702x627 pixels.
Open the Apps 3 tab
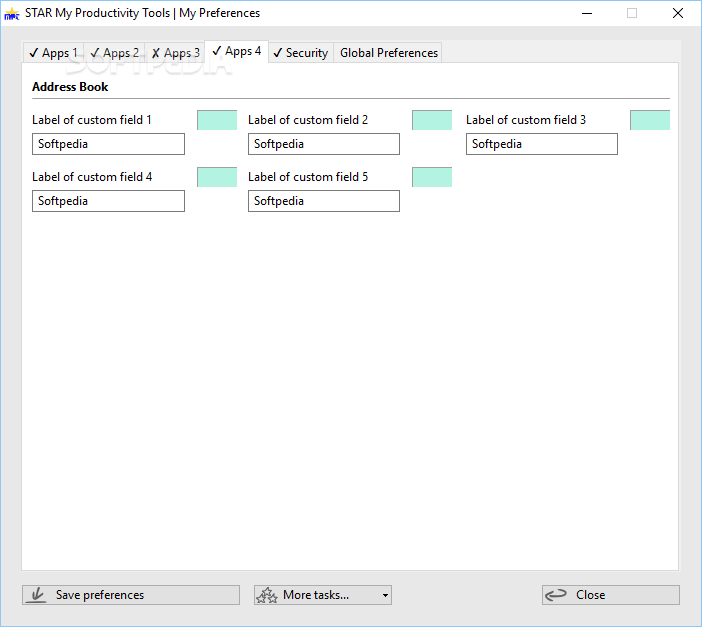[175, 53]
